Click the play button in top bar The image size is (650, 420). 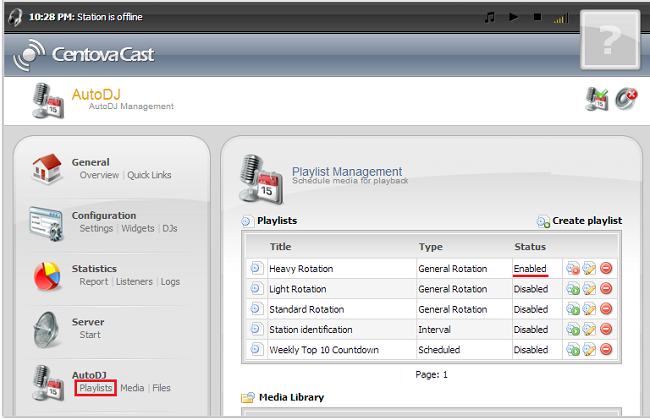tap(514, 17)
